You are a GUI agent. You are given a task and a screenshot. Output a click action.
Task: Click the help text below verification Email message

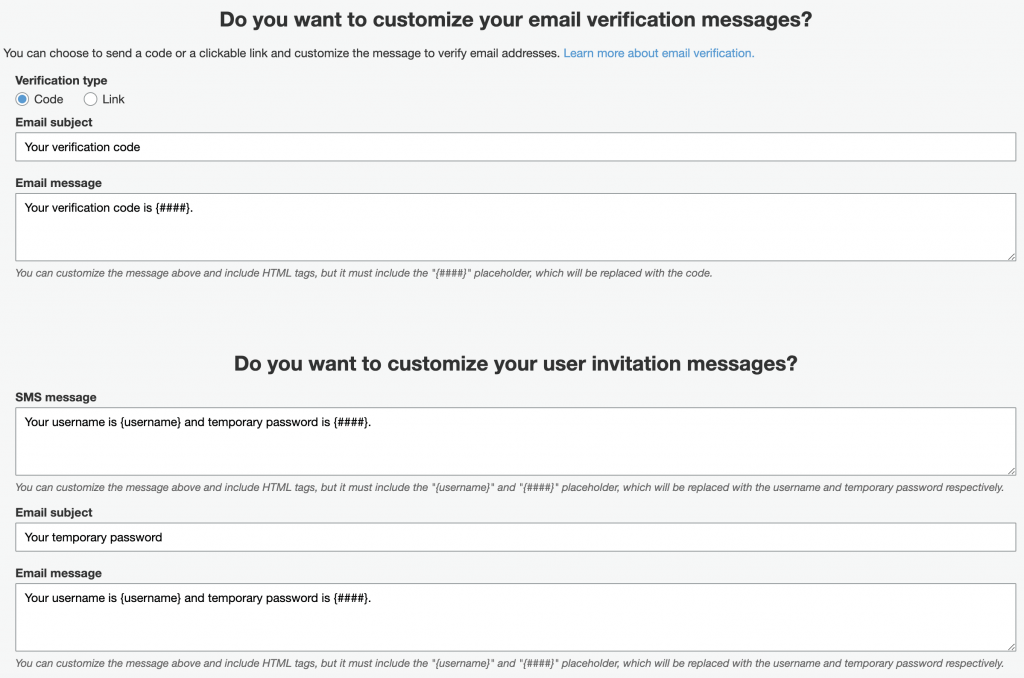pos(363,273)
